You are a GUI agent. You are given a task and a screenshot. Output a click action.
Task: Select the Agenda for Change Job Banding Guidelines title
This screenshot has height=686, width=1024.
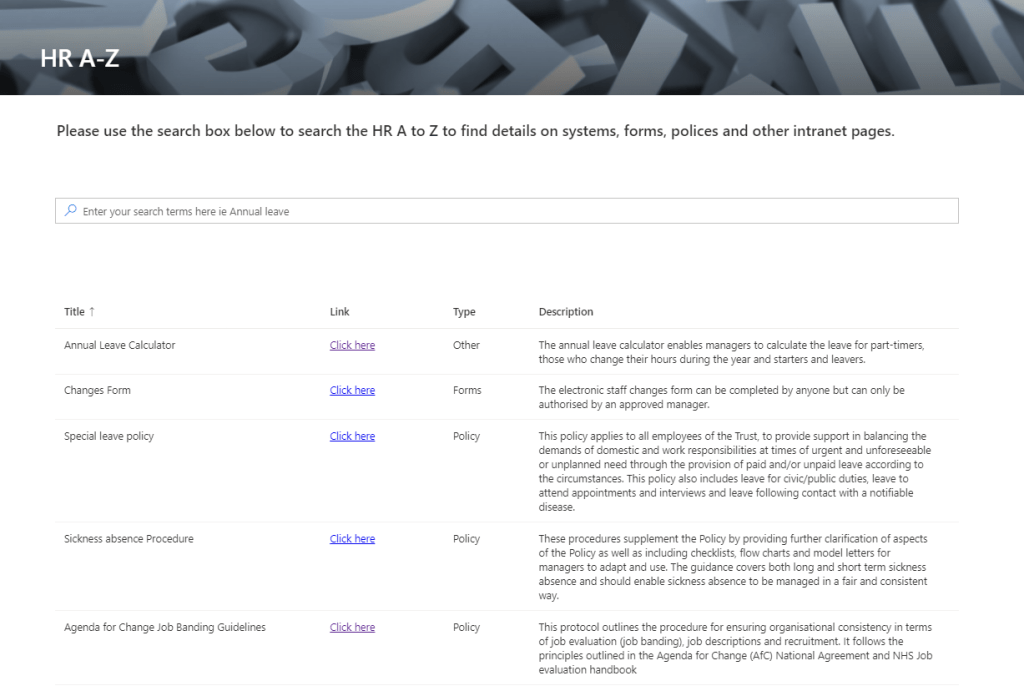165,627
